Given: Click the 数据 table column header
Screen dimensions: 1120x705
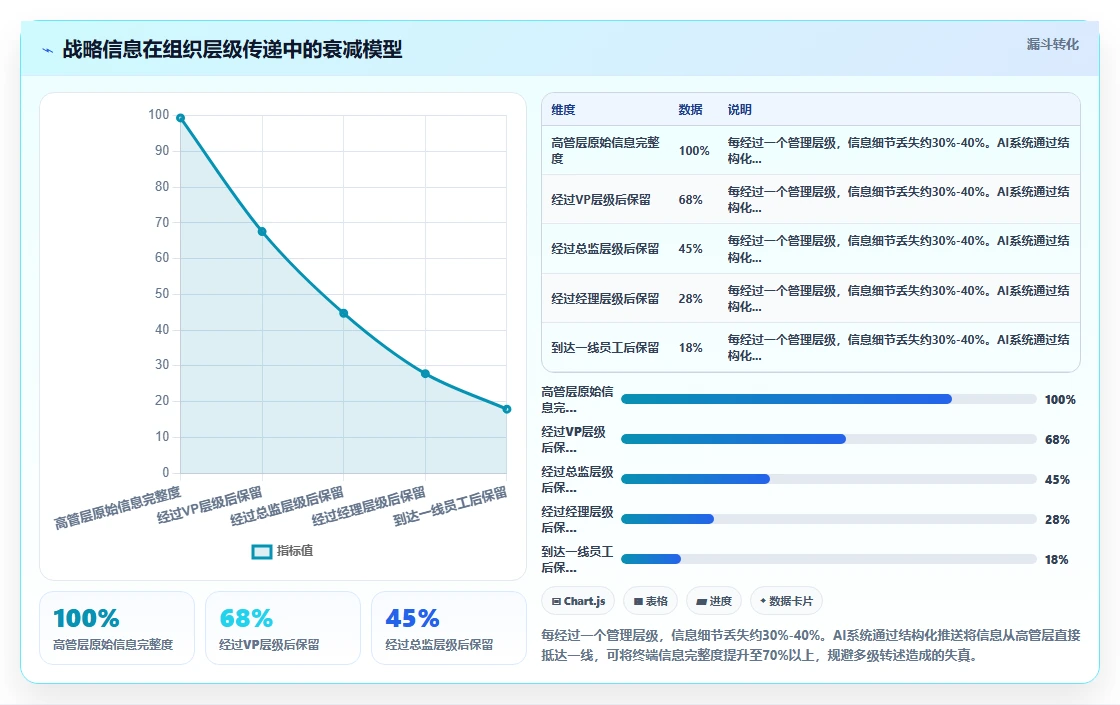Looking at the screenshot, I should [690, 110].
